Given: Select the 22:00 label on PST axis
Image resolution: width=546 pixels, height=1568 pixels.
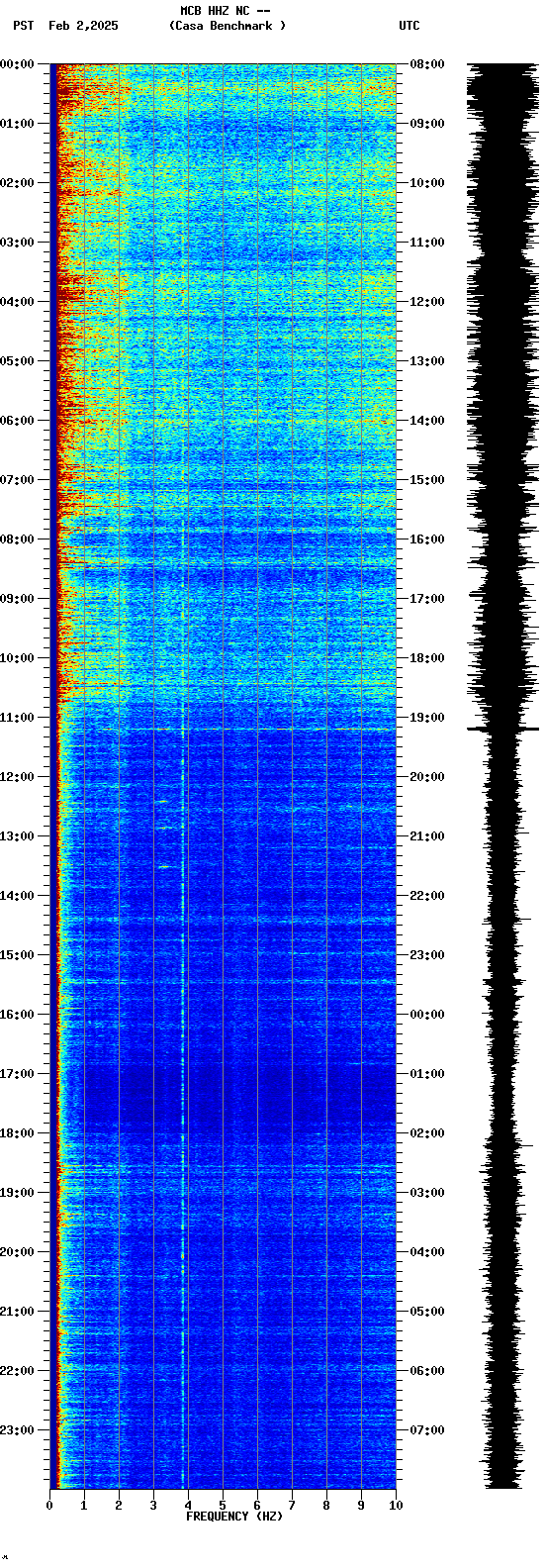Looking at the screenshot, I should tap(17, 1371).
